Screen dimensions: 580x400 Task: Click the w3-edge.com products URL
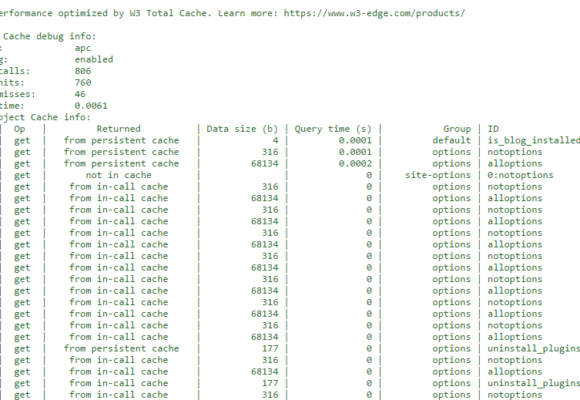pos(374,14)
